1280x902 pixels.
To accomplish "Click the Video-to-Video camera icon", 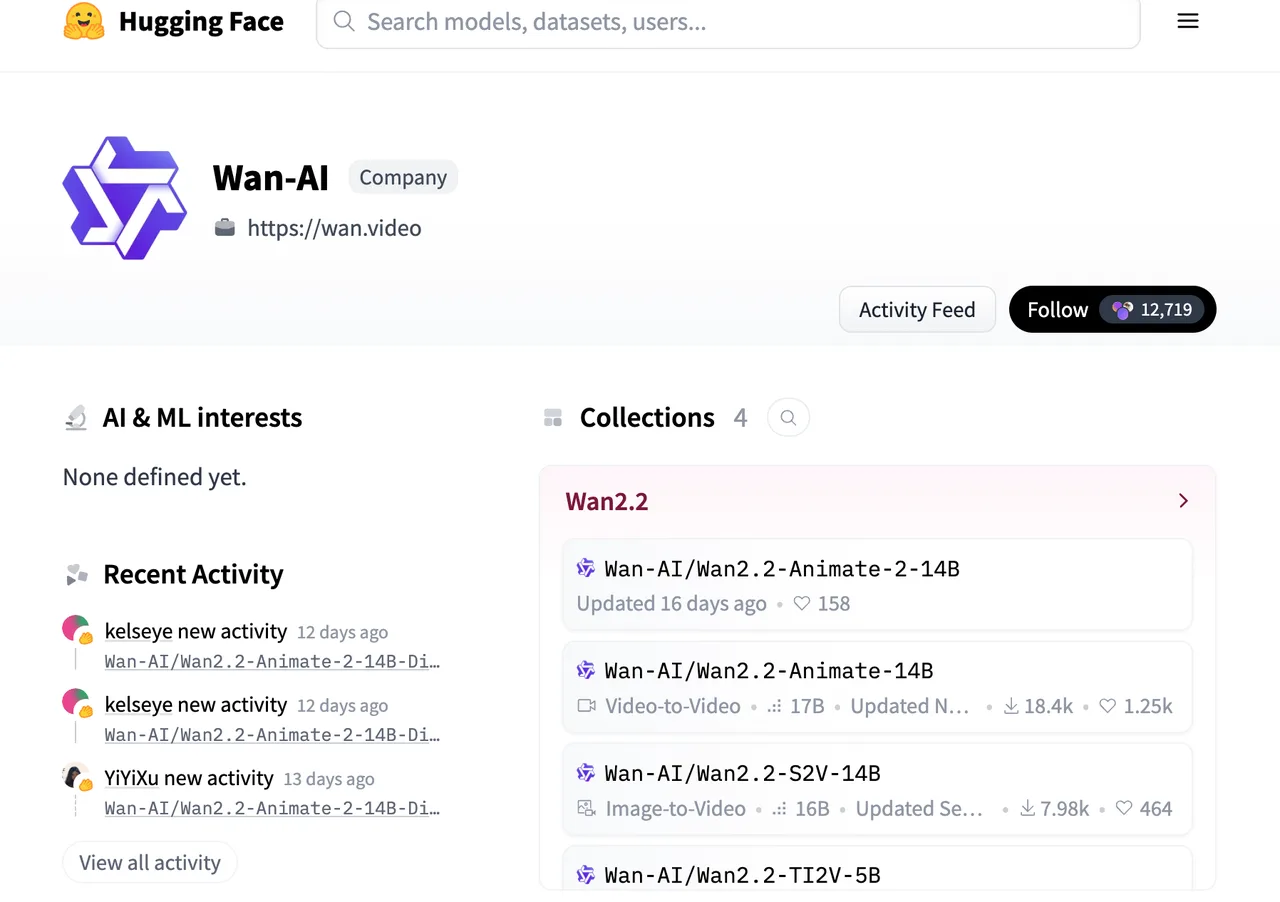I will click(587, 706).
